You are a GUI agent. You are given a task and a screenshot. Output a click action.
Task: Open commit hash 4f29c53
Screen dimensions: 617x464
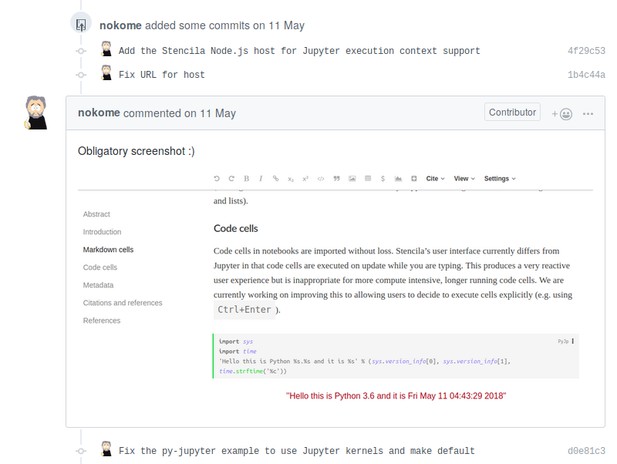point(586,51)
